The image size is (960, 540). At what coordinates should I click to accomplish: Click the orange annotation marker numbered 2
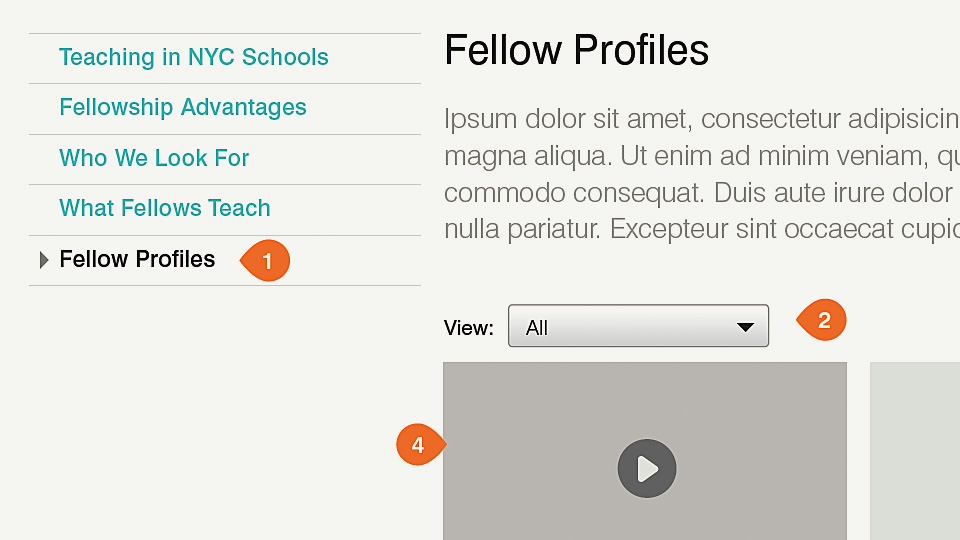pyautogui.click(x=823, y=320)
